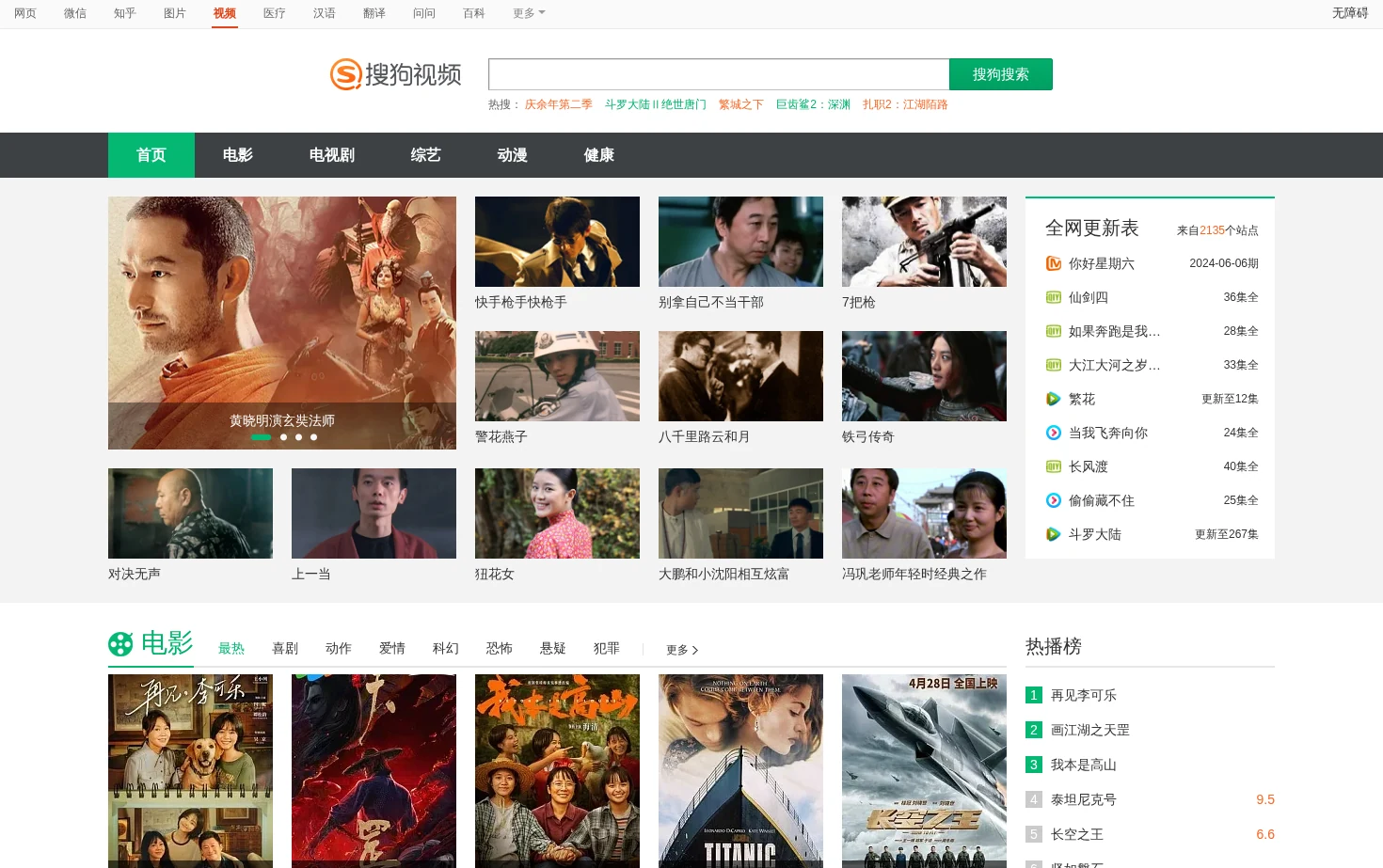The height and width of the screenshot is (868, 1383).
Task: Click rank badge 5 for 长空之王
Action: coord(1034,834)
